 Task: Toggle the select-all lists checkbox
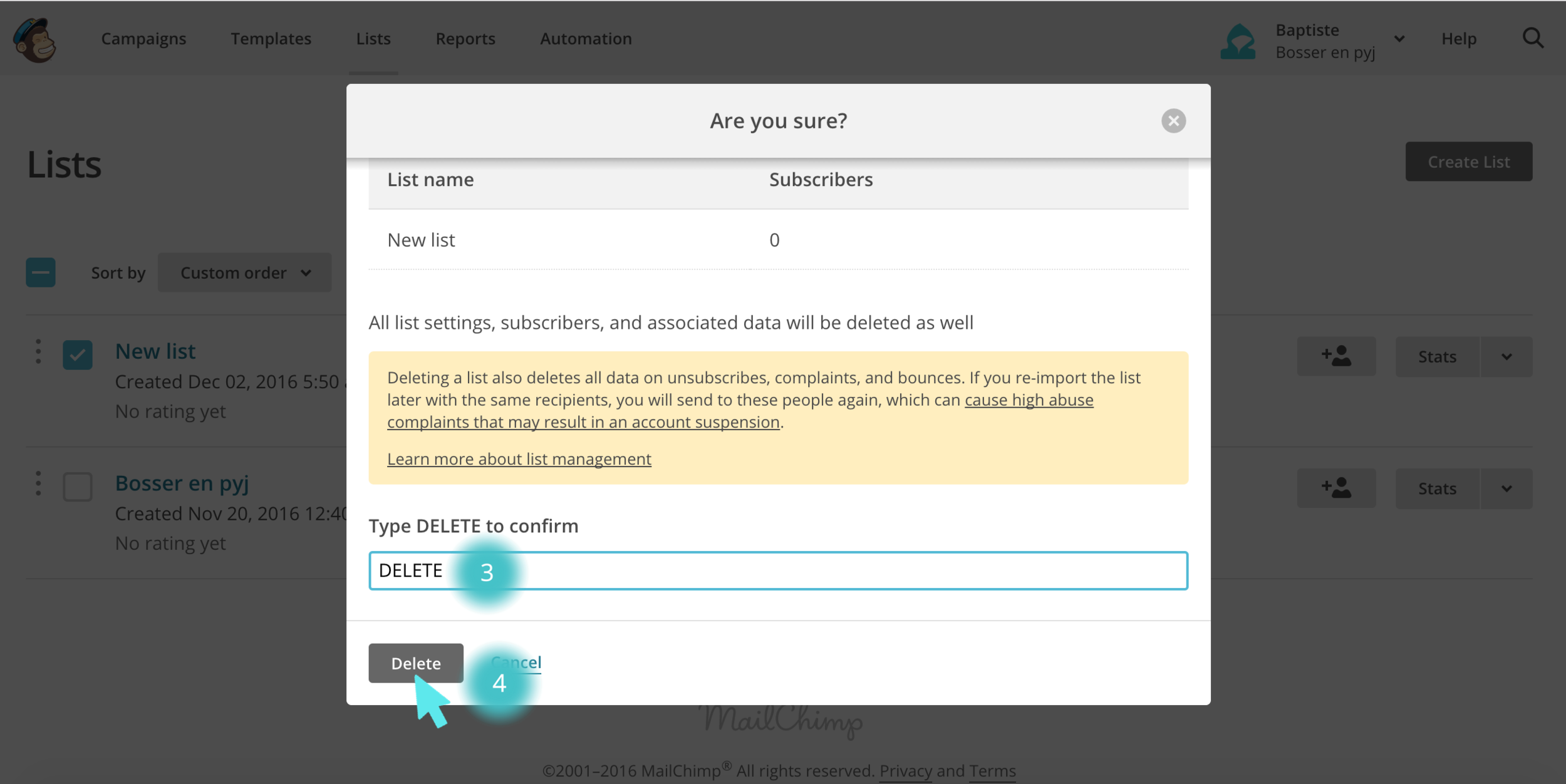(41, 272)
